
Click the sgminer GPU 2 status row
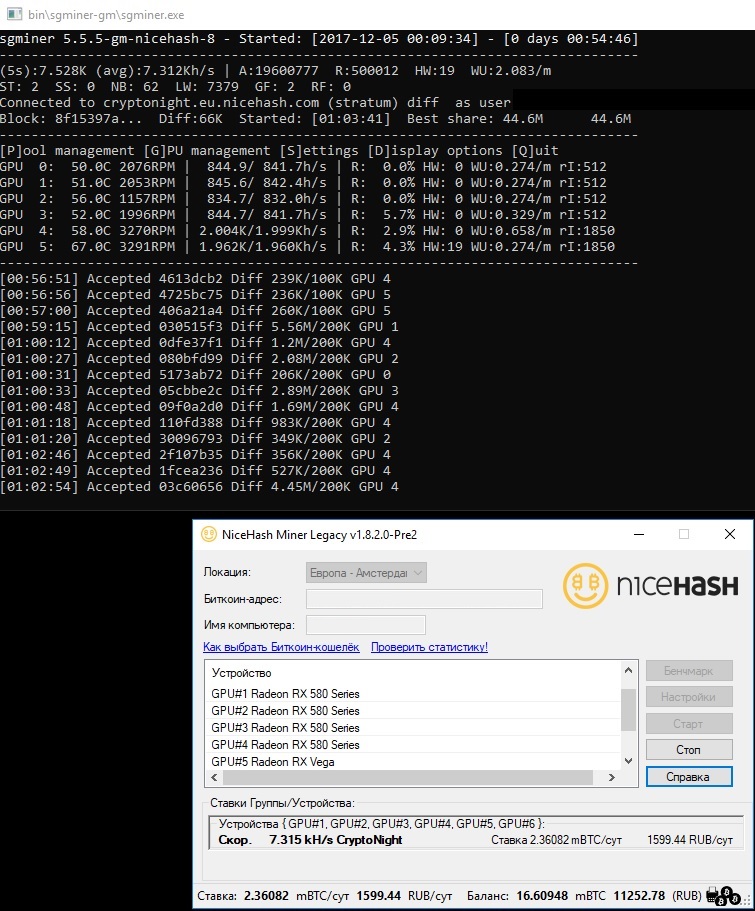pos(303,199)
